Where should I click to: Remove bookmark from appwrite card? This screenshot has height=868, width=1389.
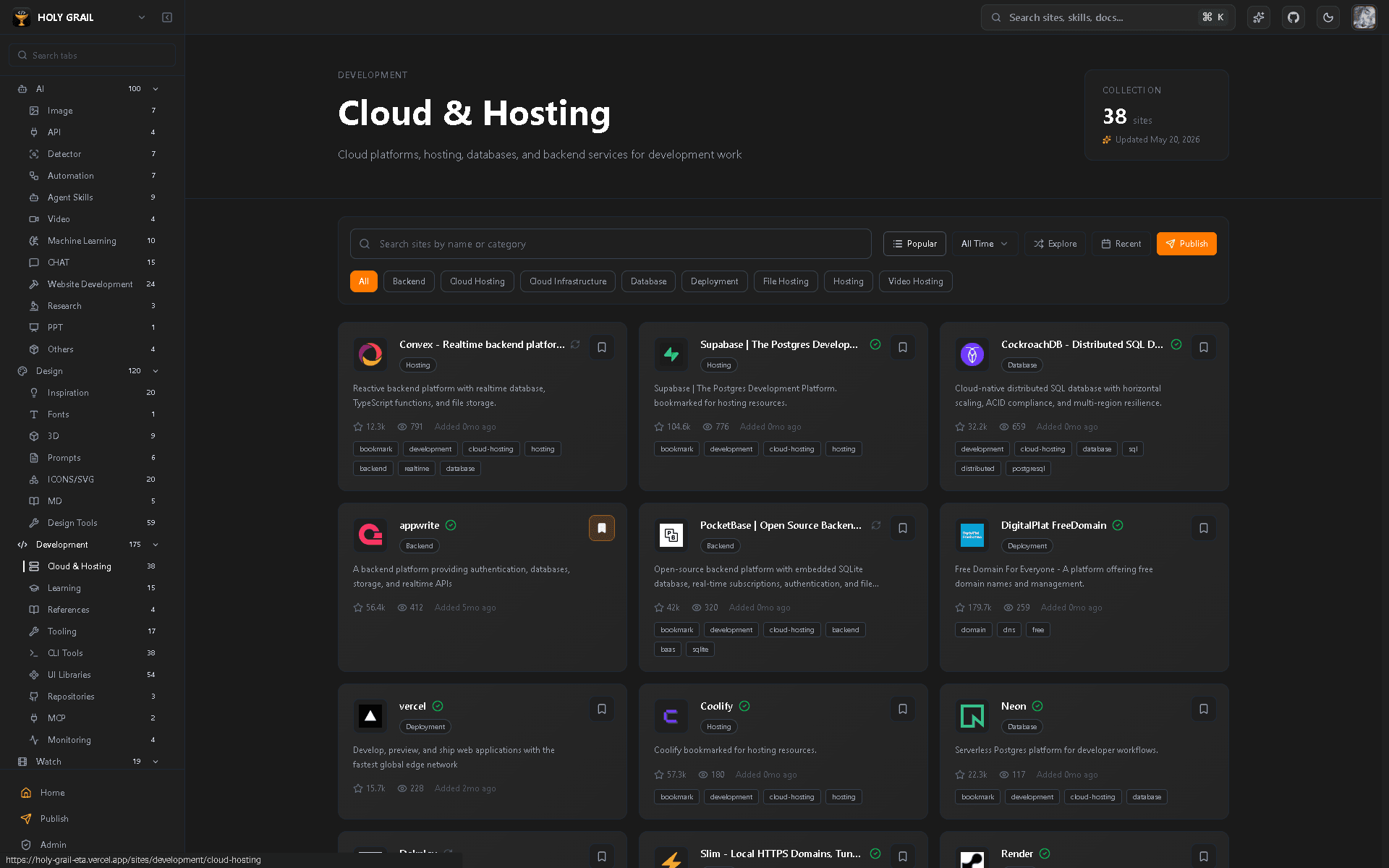tap(602, 528)
